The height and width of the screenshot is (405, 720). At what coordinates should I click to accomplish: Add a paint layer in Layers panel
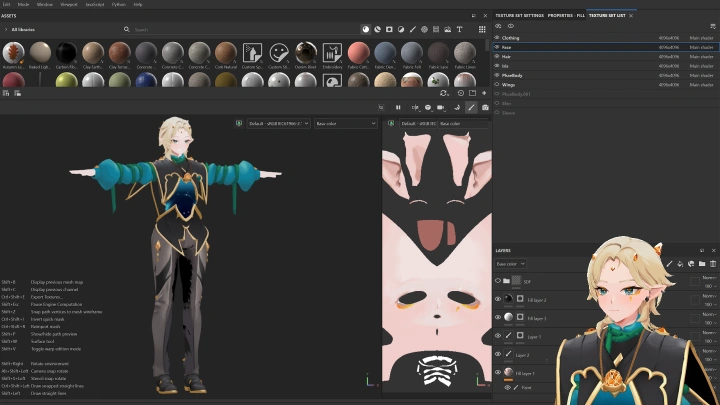[669, 264]
